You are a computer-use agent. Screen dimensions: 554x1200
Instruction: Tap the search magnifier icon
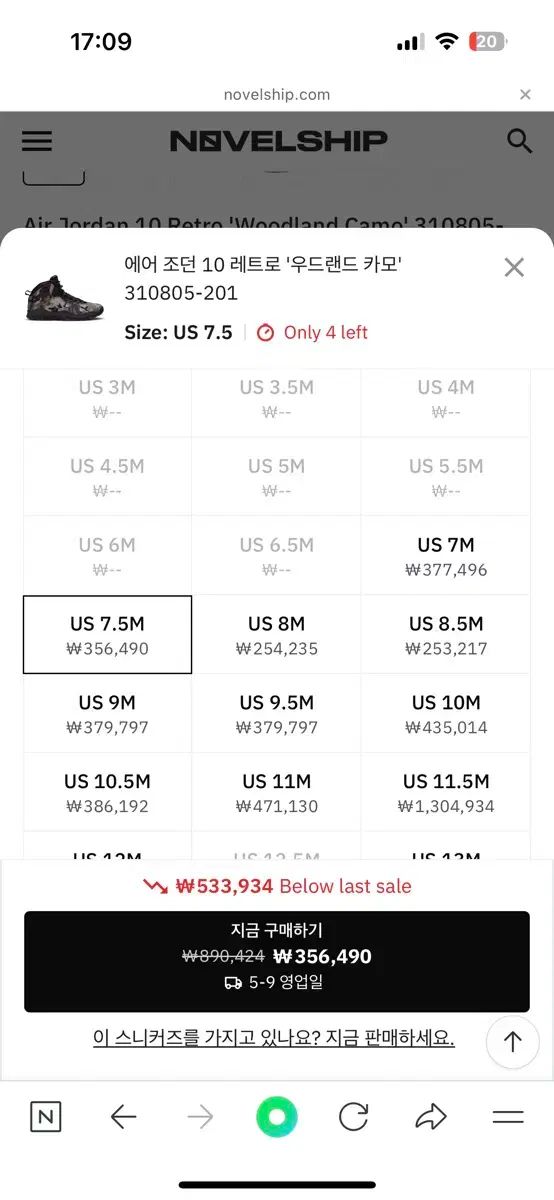coord(519,141)
